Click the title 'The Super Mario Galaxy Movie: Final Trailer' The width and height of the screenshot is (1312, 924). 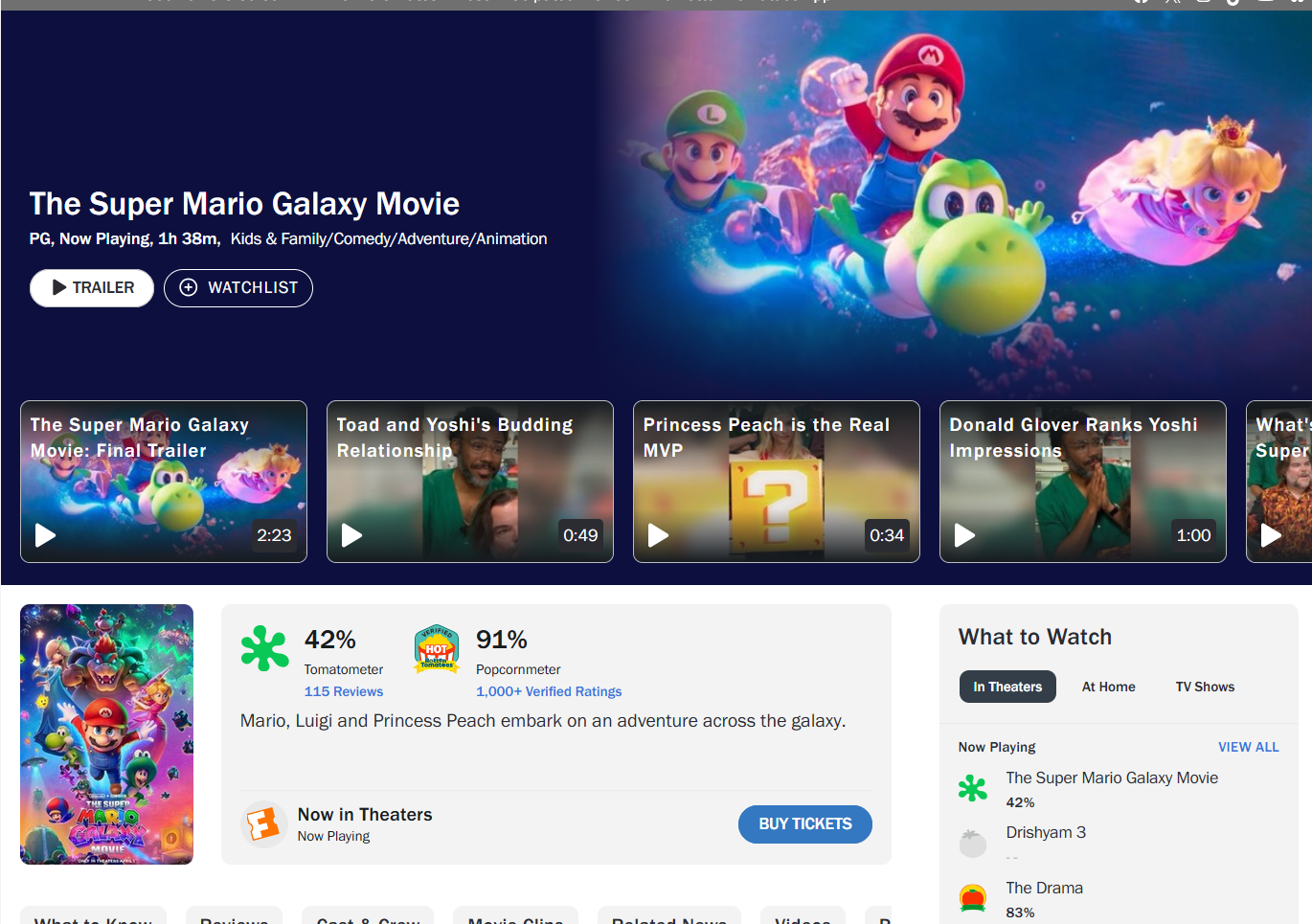tap(140, 438)
